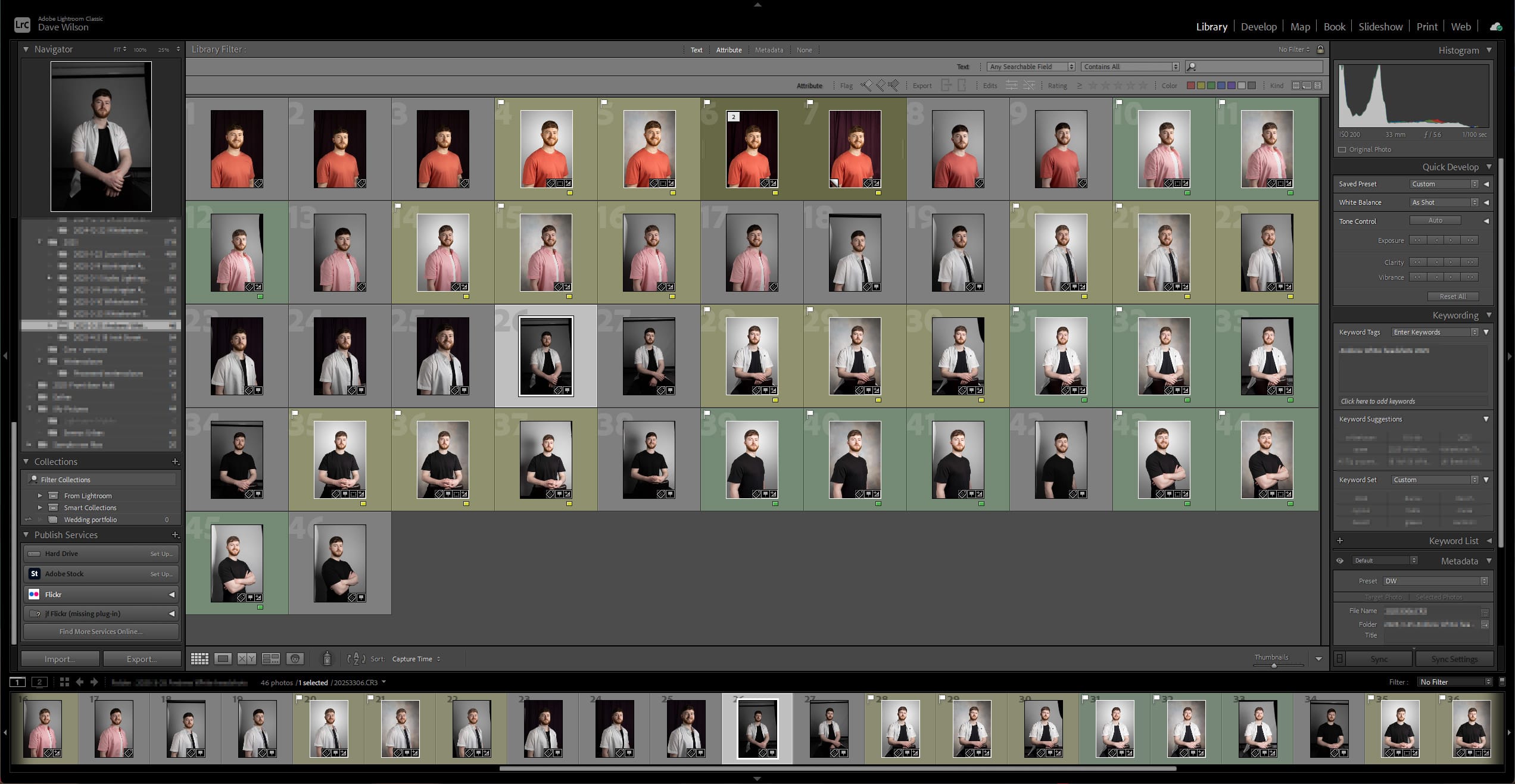Select the Painter spray can tool
The image size is (1515, 784).
point(326,658)
